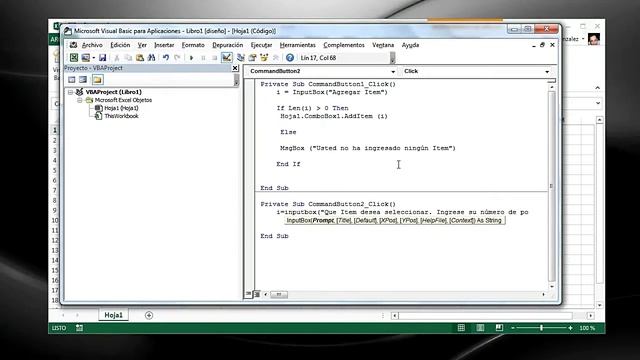Open the Ver menu

point(142,45)
